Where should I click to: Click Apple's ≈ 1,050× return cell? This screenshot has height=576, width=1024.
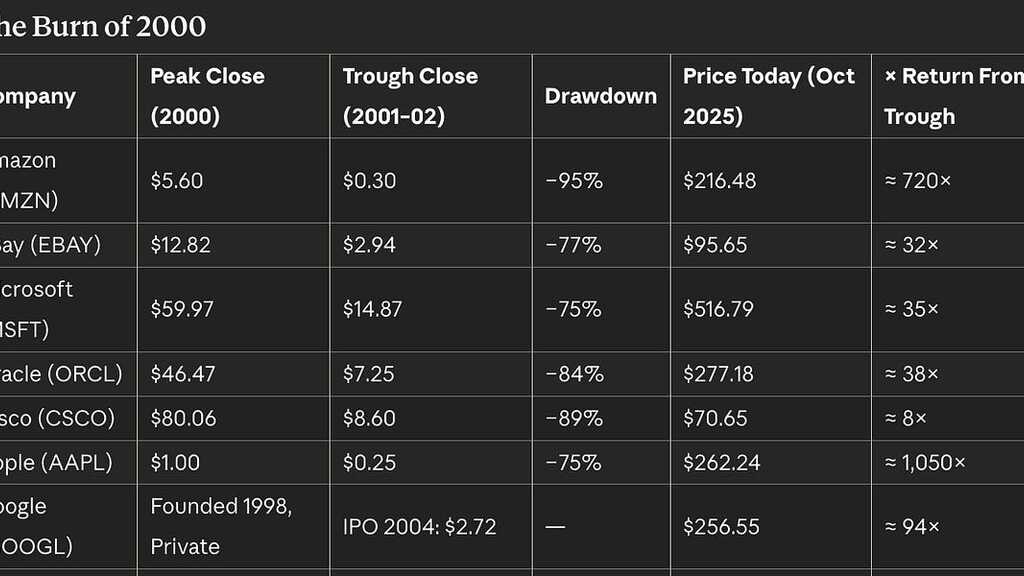point(925,463)
